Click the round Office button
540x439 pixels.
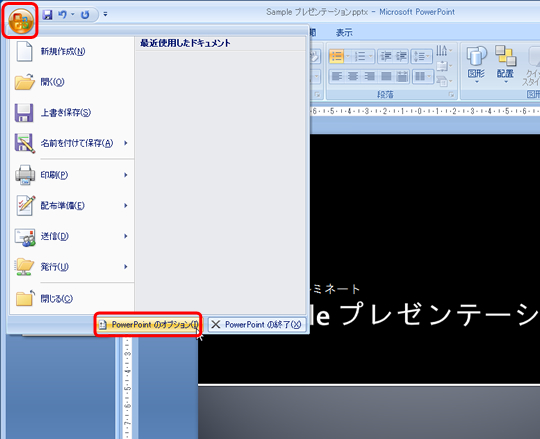[x=20, y=20]
